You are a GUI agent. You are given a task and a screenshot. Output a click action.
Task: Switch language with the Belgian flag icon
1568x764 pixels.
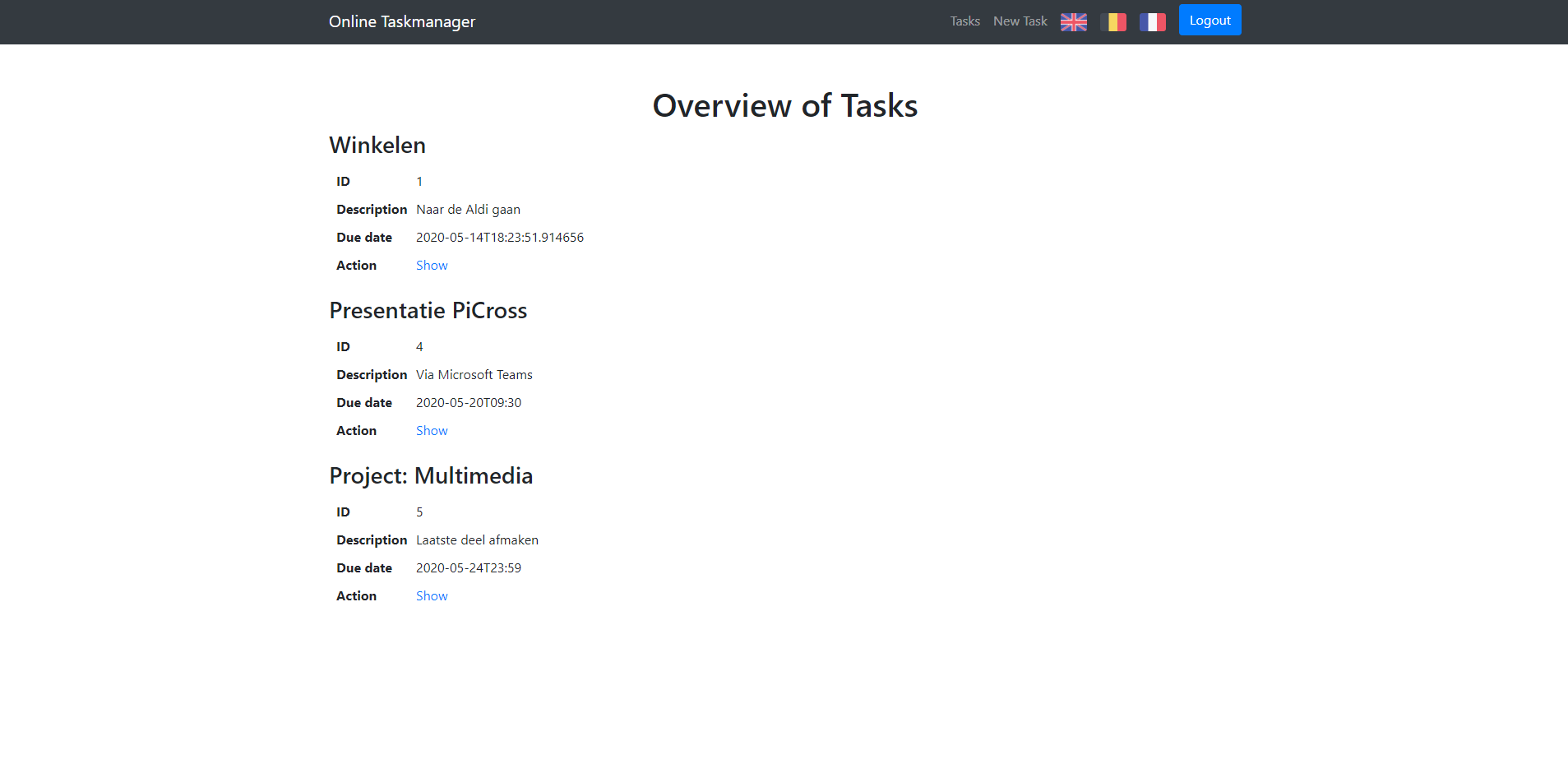tap(1112, 22)
